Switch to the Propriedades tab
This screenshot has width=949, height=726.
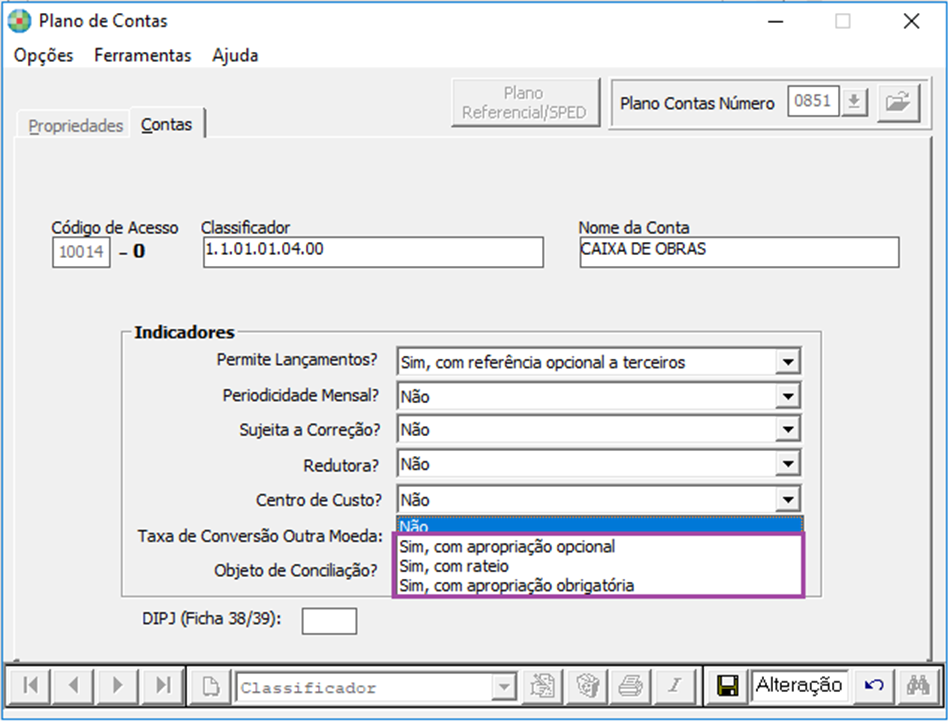point(76,126)
